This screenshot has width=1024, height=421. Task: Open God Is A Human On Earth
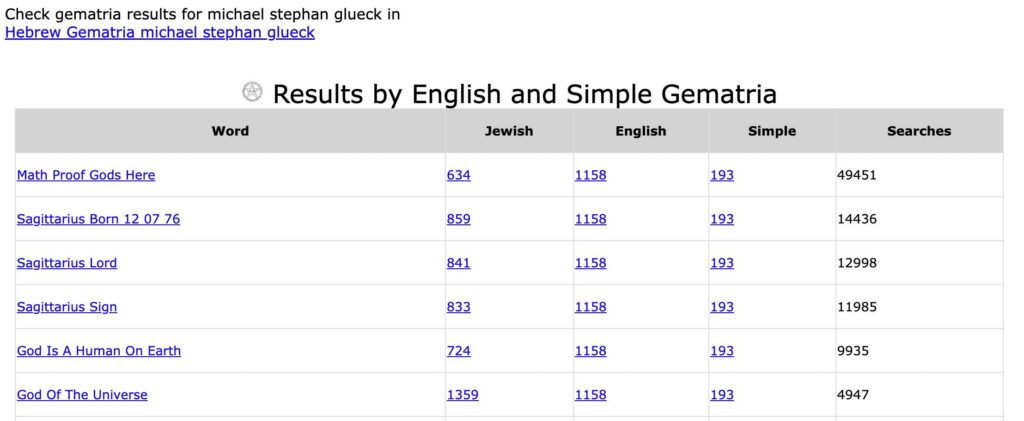coord(99,351)
